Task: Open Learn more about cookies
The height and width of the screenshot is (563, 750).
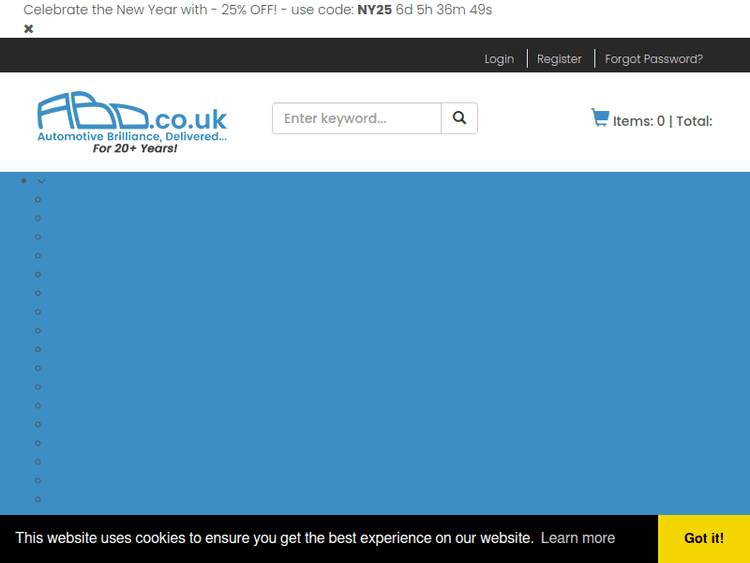Action: (x=577, y=538)
